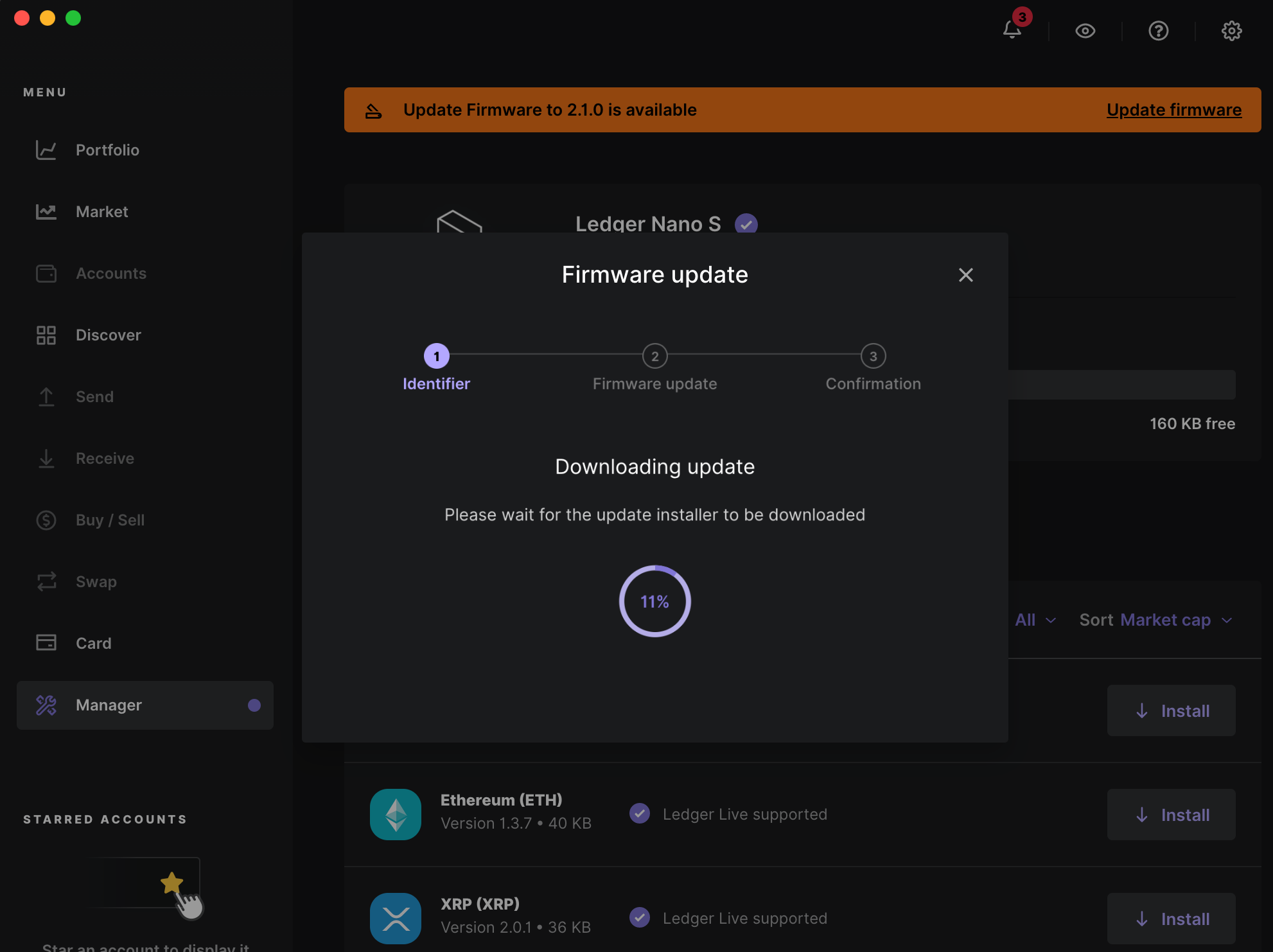The image size is (1273, 952).
Task: Click the Ethereum app icon
Action: pos(396,814)
